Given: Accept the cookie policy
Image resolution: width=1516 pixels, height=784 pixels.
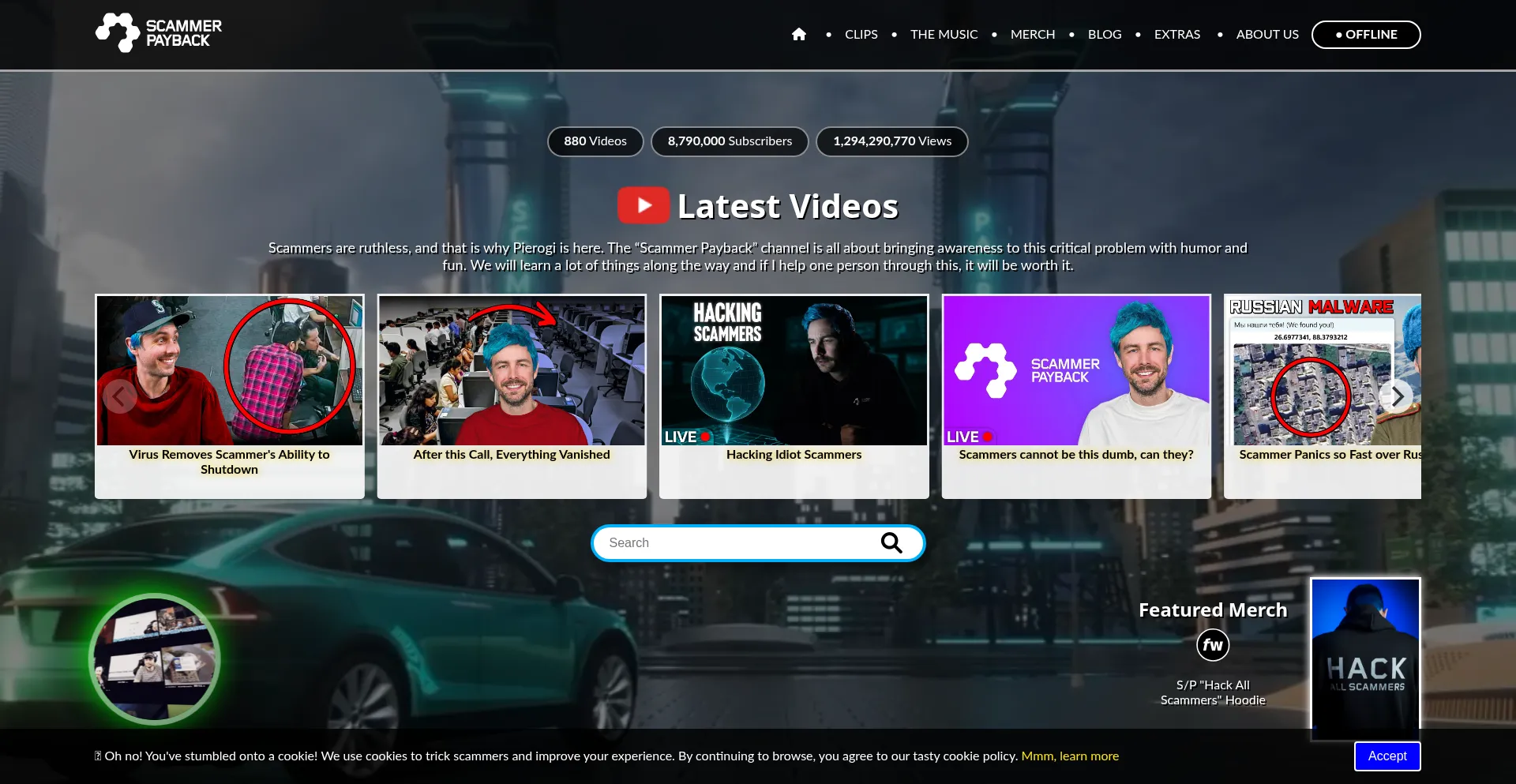Looking at the screenshot, I should (1387, 756).
